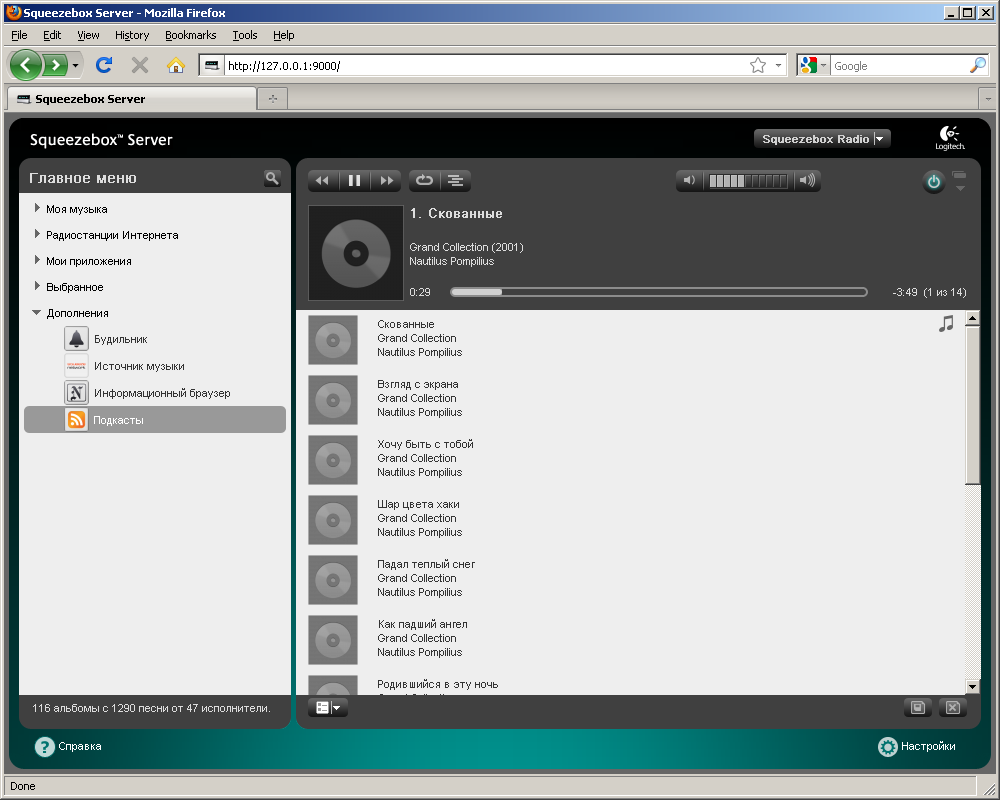The width and height of the screenshot is (1000, 800).
Task: Skip to previous track button
Action: click(323, 181)
